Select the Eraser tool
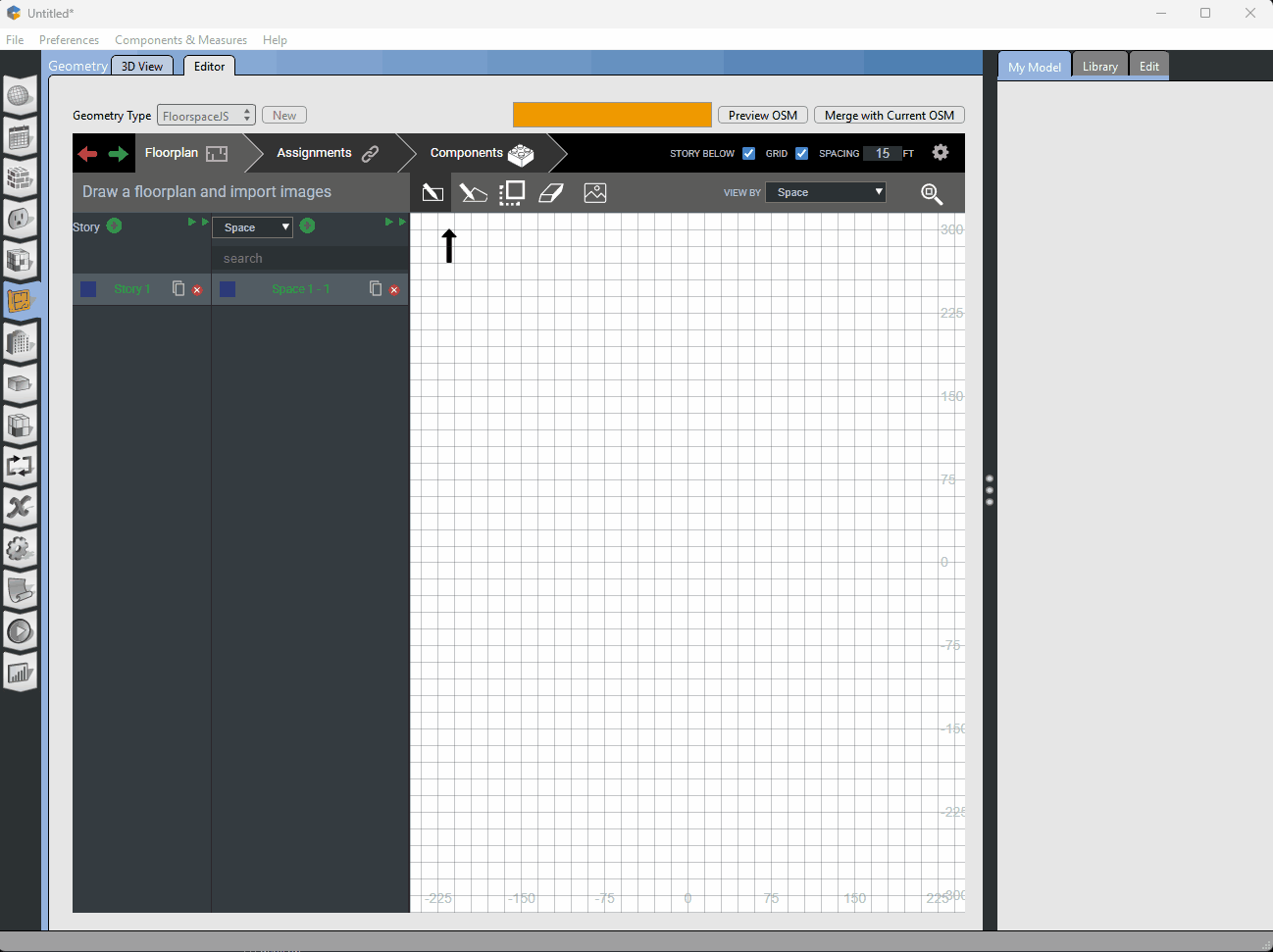 click(551, 193)
